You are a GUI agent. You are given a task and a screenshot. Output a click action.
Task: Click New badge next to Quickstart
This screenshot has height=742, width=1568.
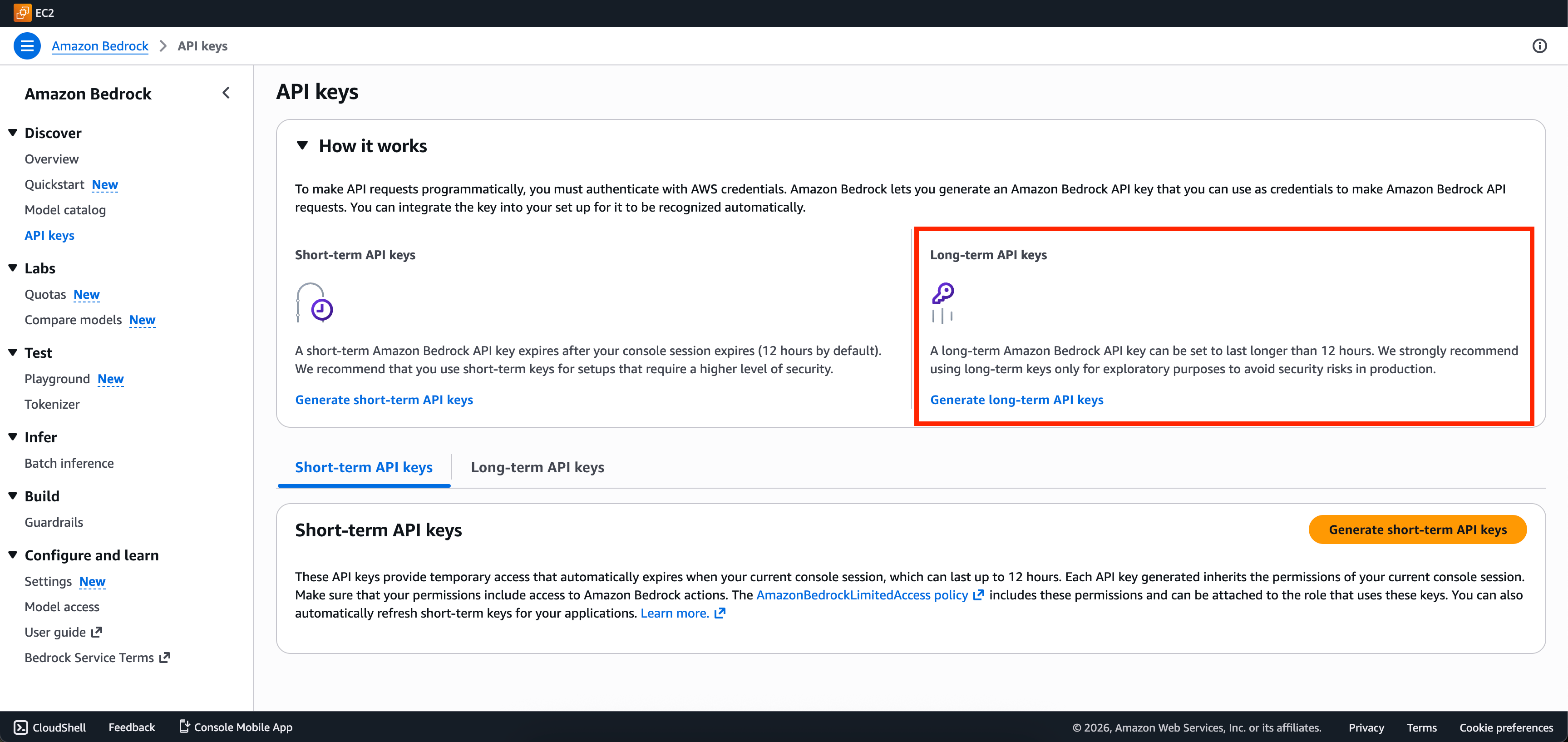[x=105, y=184]
